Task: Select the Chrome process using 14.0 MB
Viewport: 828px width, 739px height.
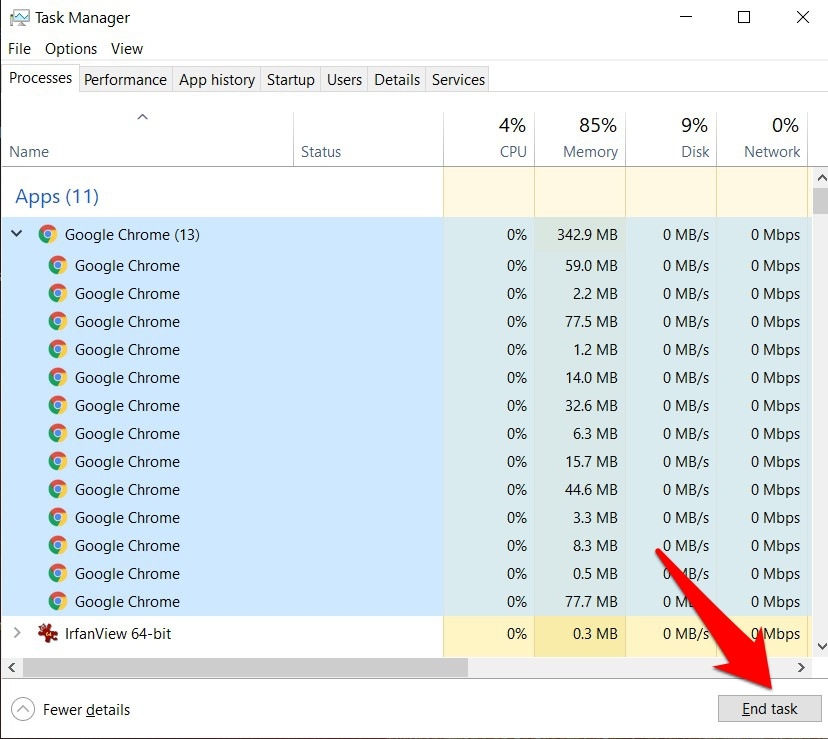Action: point(127,378)
